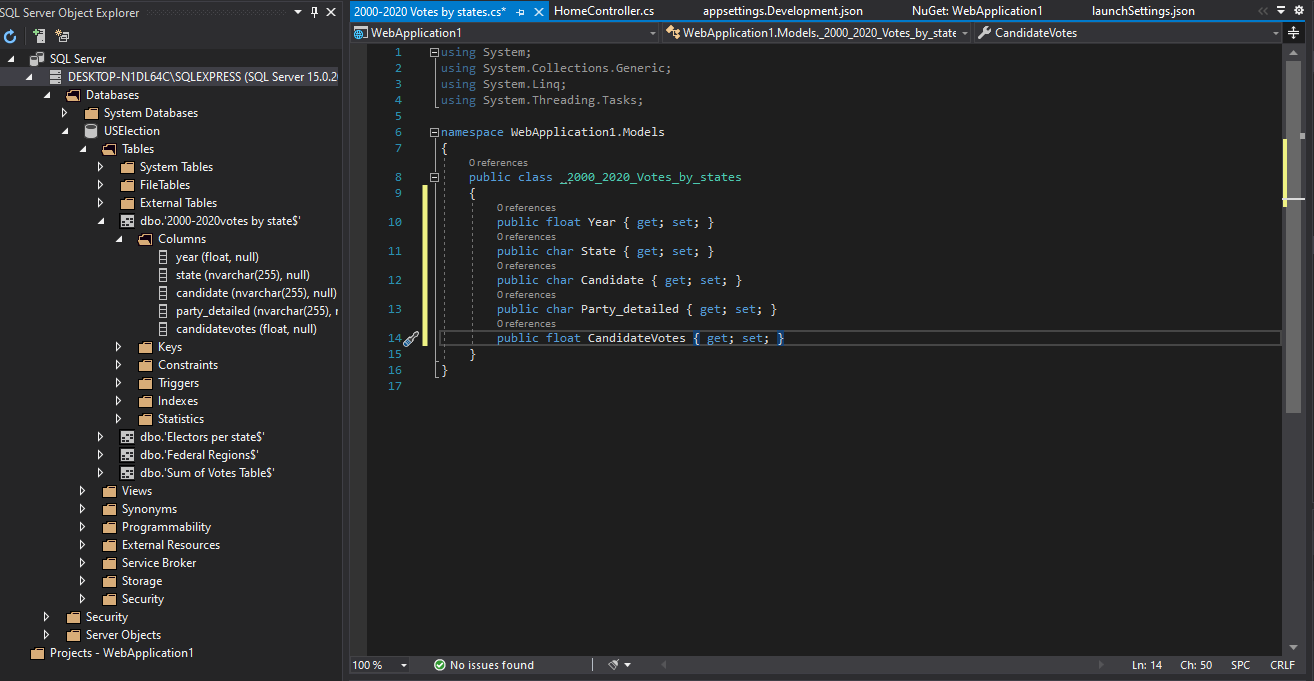Collapse the WebApplication1.Models namespace region

(434, 131)
